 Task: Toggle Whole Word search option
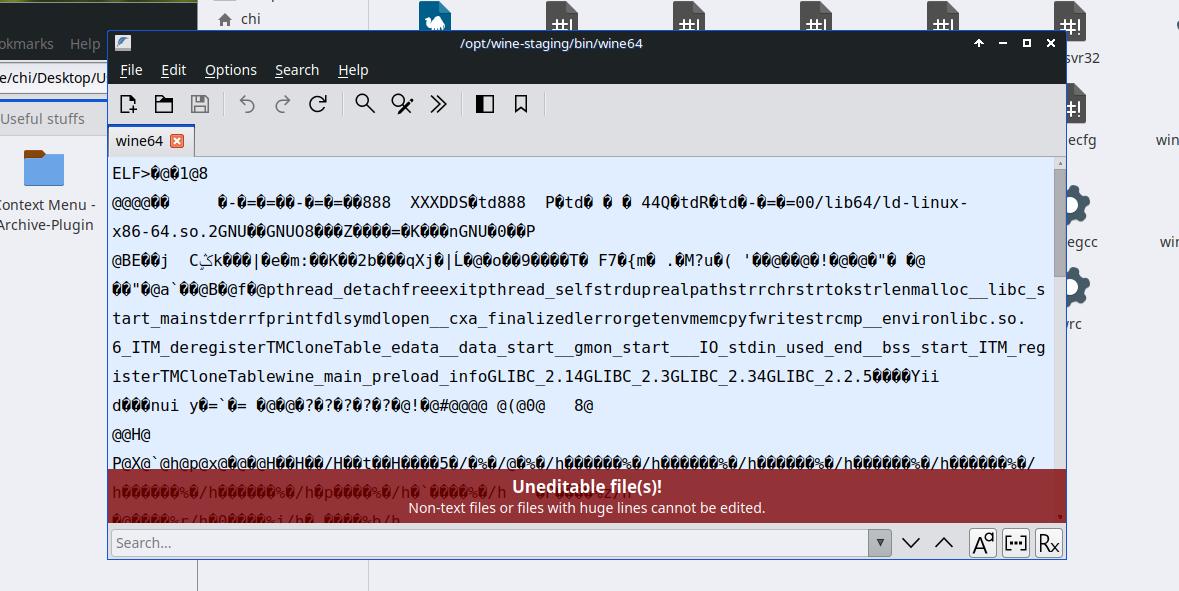coord(1016,543)
